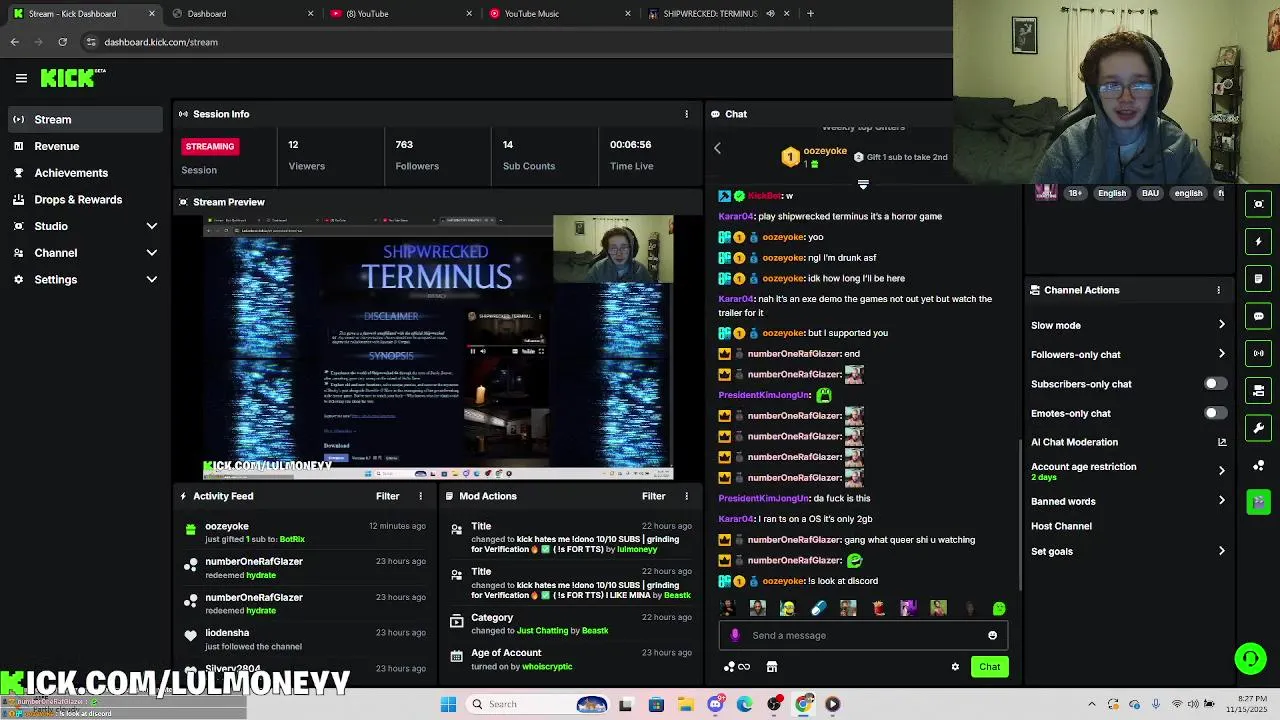
Task: Click the chat panel scrollbar
Action: 1020,514
